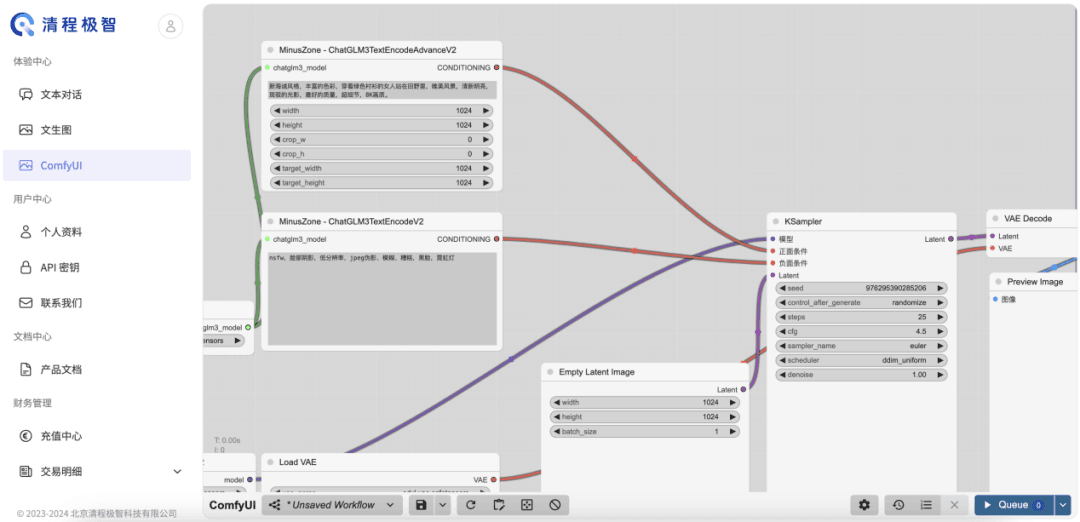Click the user avatar icon
The width and height of the screenshot is (1080, 522).
click(x=171, y=27)
